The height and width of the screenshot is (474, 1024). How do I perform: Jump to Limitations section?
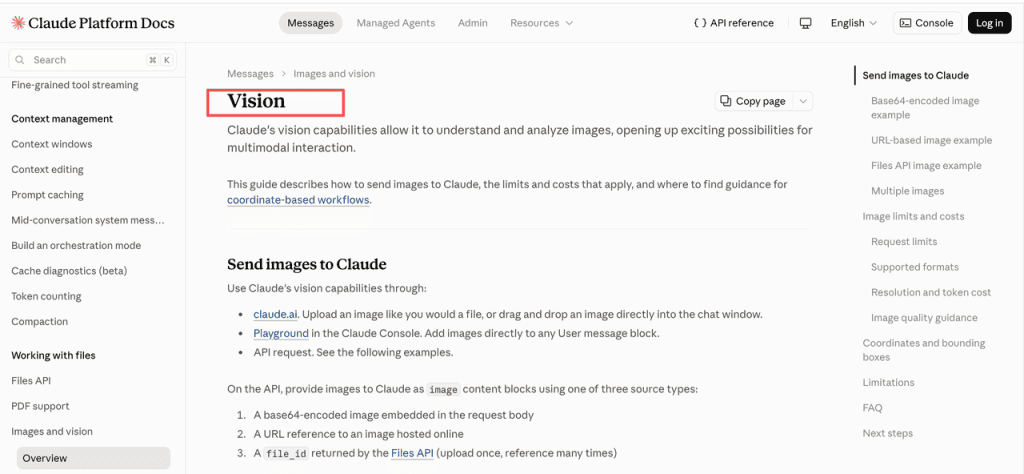(x=888, y=383)
